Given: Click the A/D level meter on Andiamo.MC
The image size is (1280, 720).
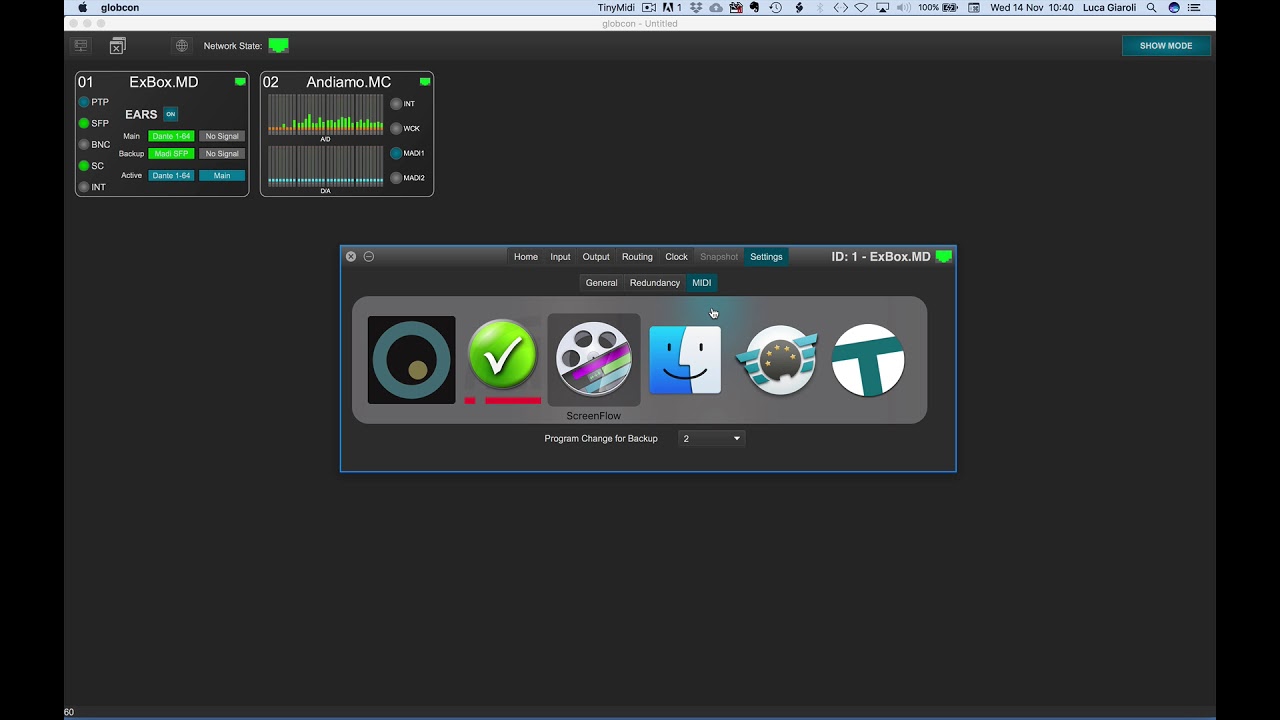Looking at the screenshot, I should click(325, 115).
